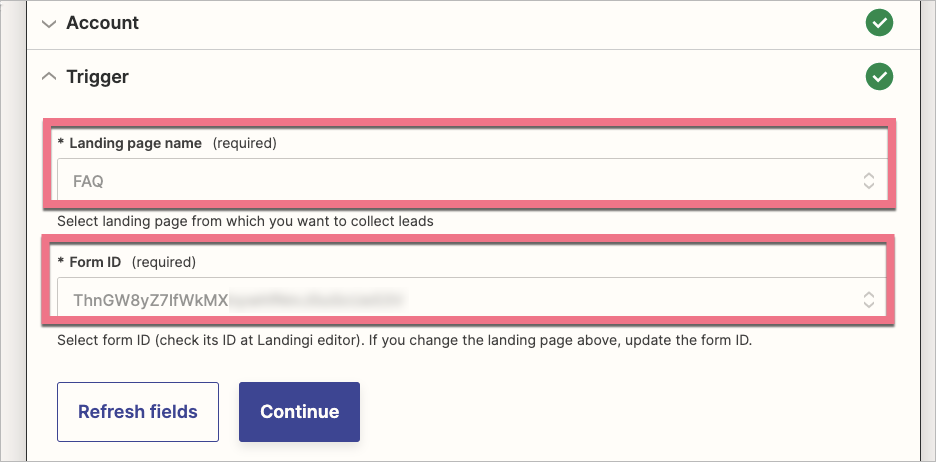Click "(required)" next to Landing page name
Screen dimensions: 936x462
(244, 143)
